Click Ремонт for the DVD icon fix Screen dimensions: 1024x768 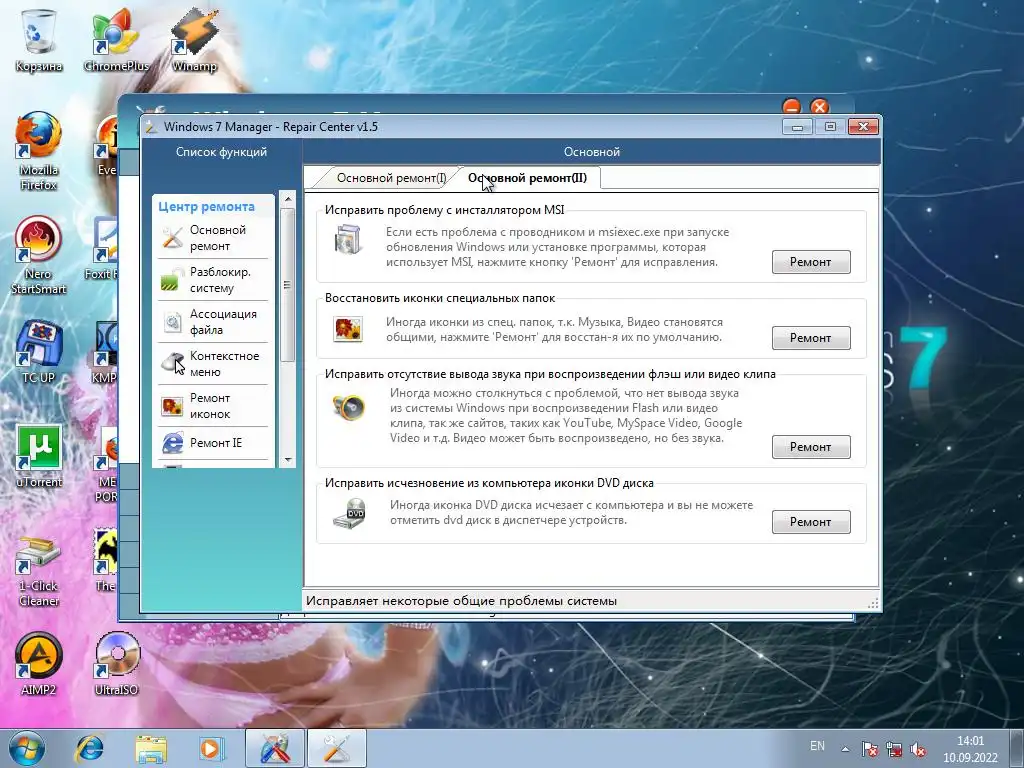coord(810,522)
